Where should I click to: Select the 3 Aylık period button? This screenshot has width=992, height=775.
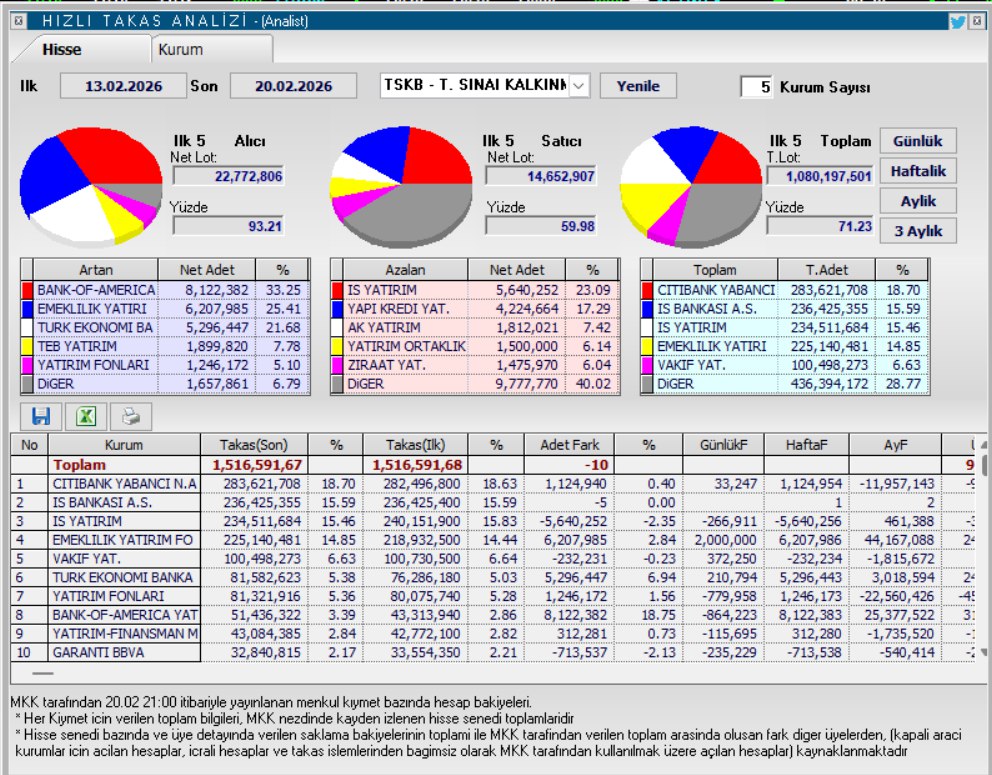917,231
